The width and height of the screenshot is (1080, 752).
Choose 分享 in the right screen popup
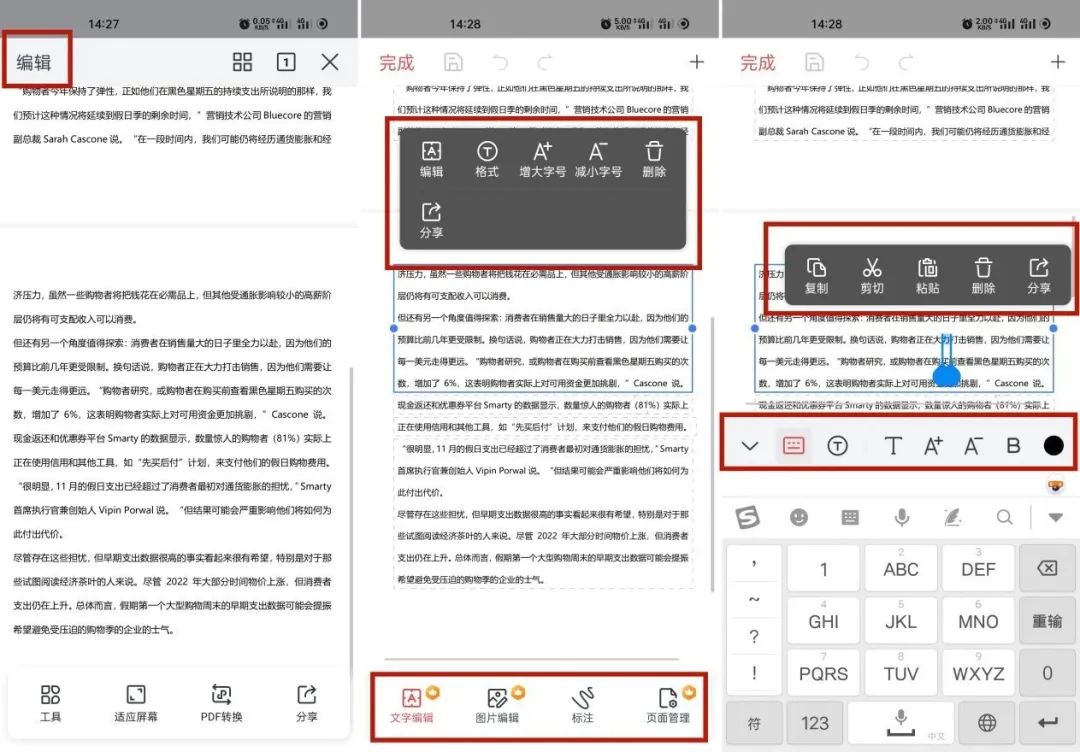(x=1039, y=275)
